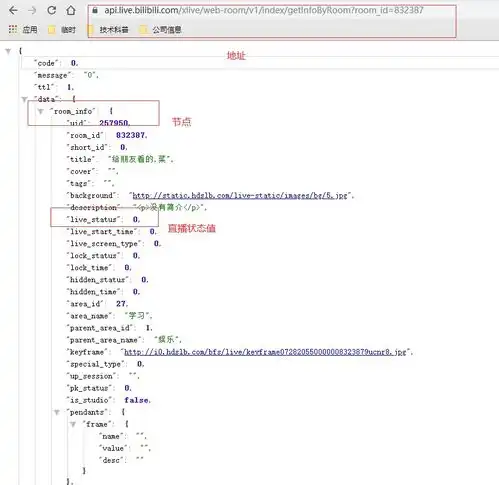
Task: Select the "value" key under frame
Action: 113,448
